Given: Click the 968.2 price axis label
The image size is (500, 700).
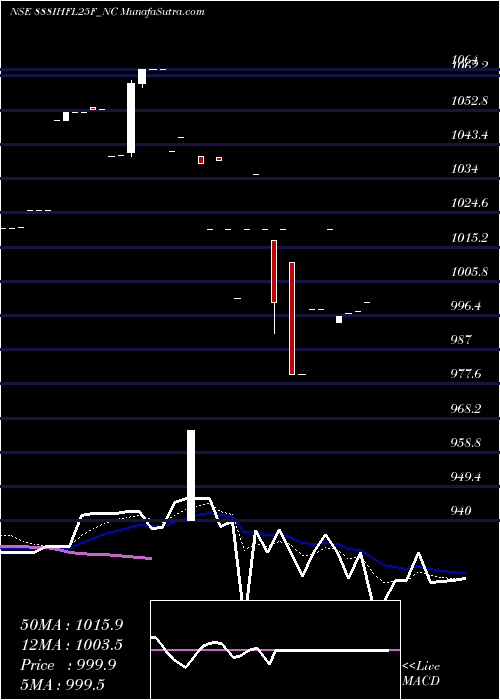Looking at the screenshot, I should [x=467, y=408].
